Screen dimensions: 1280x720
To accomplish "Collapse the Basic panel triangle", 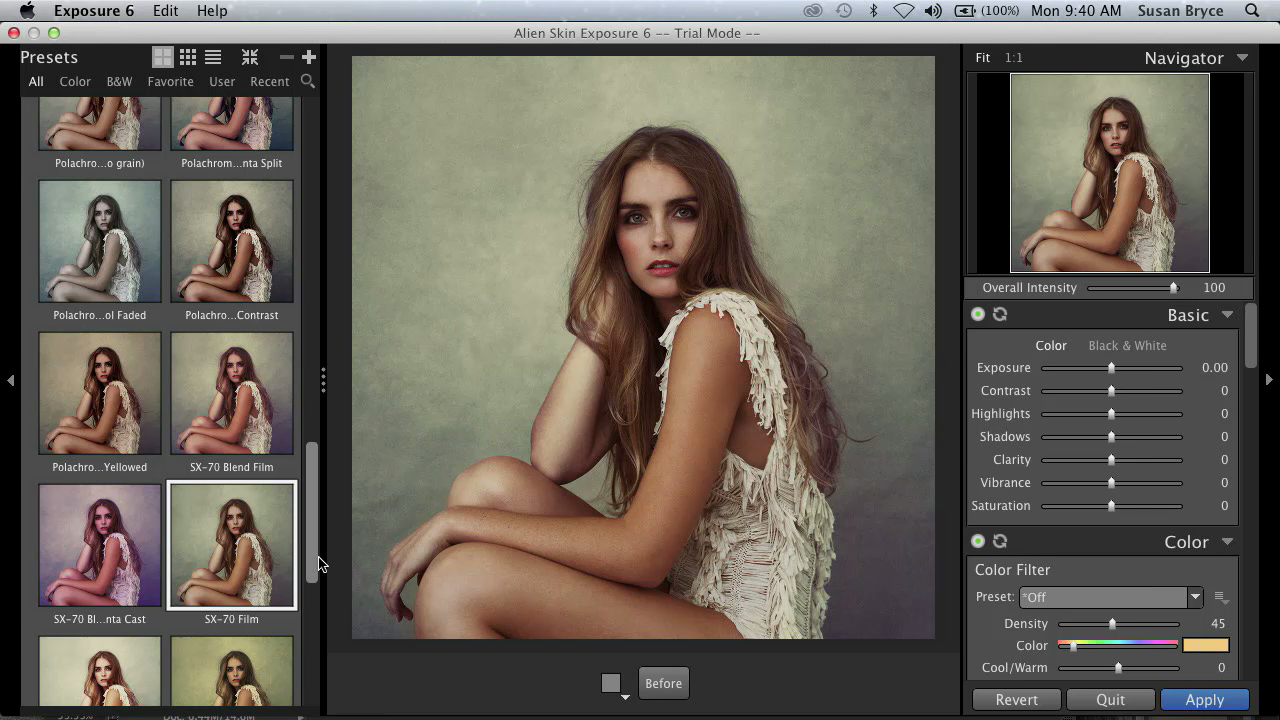I will click(x=1227, y=315).
